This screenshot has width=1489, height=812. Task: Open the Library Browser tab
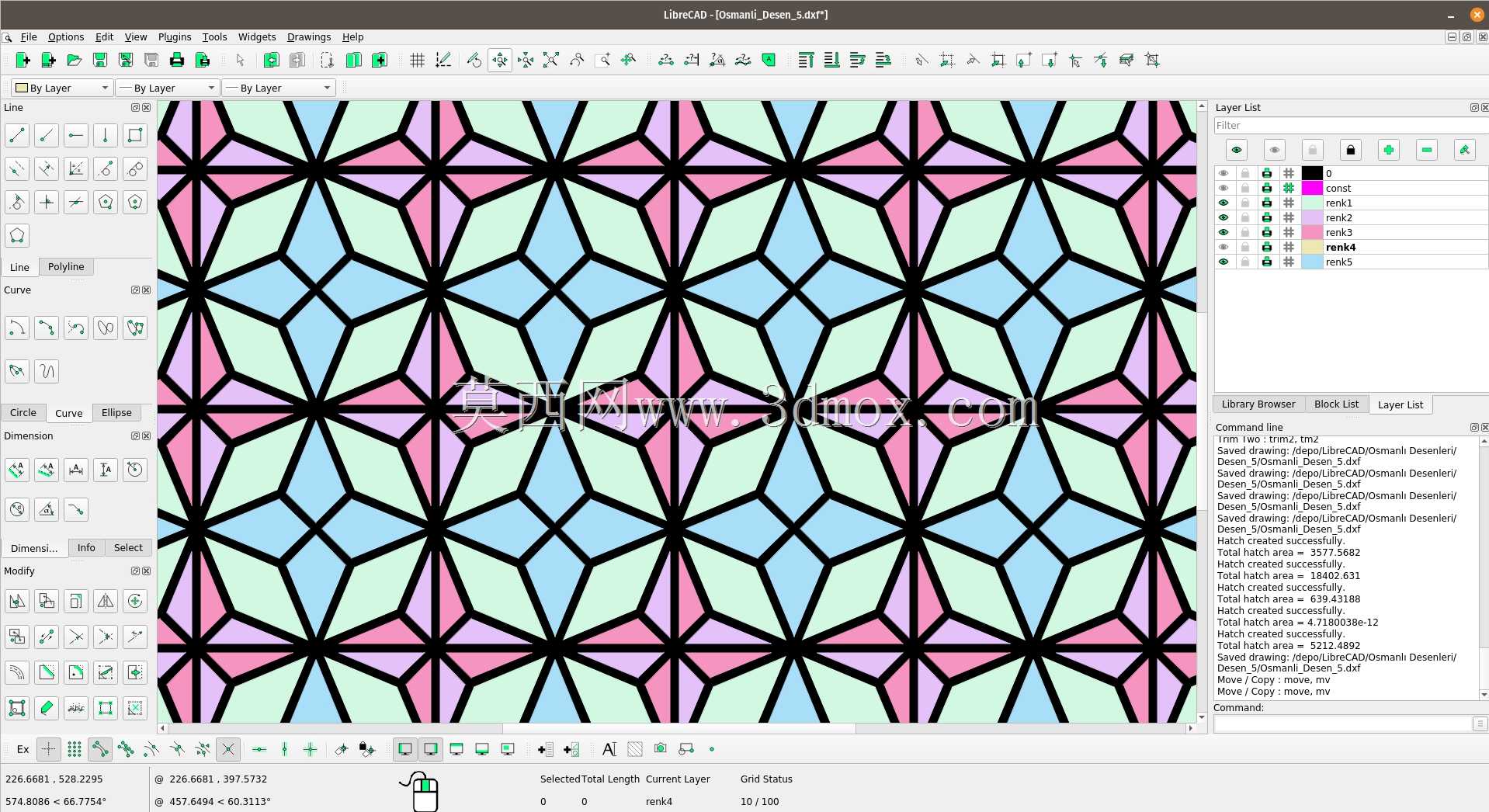click(x=1258, y=404)
